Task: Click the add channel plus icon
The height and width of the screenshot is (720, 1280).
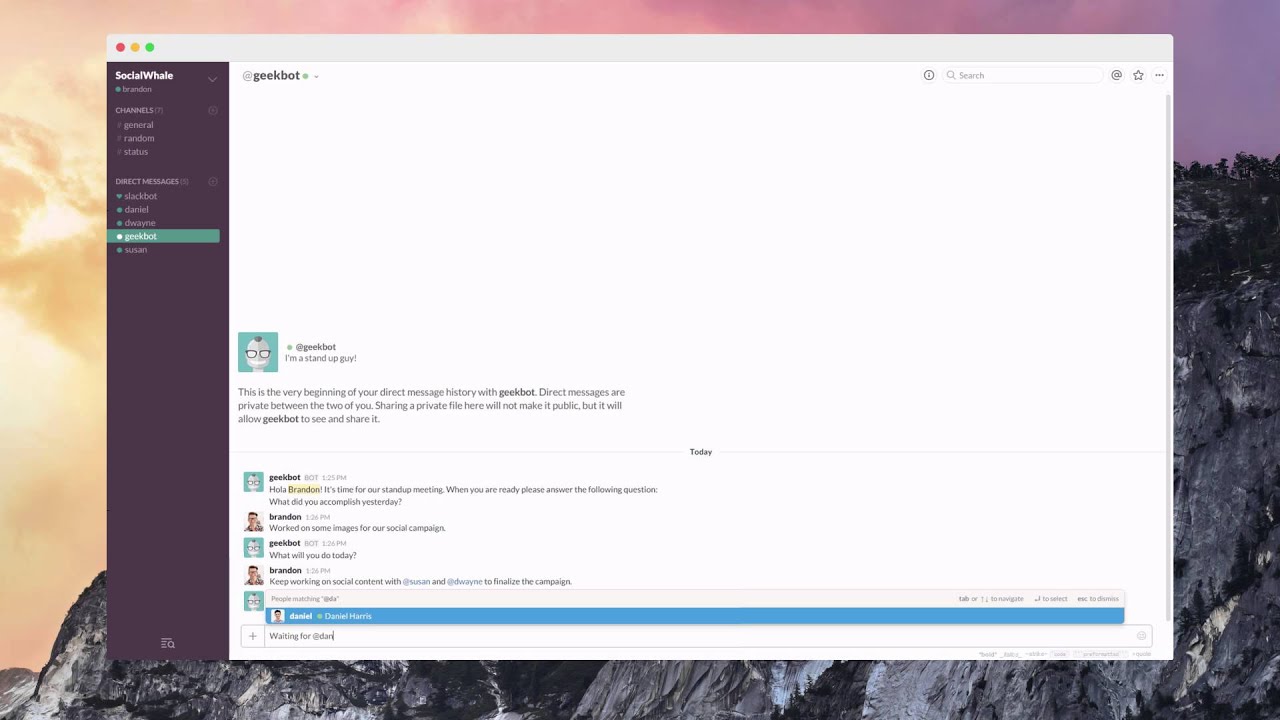Action: tap(212, 110)
